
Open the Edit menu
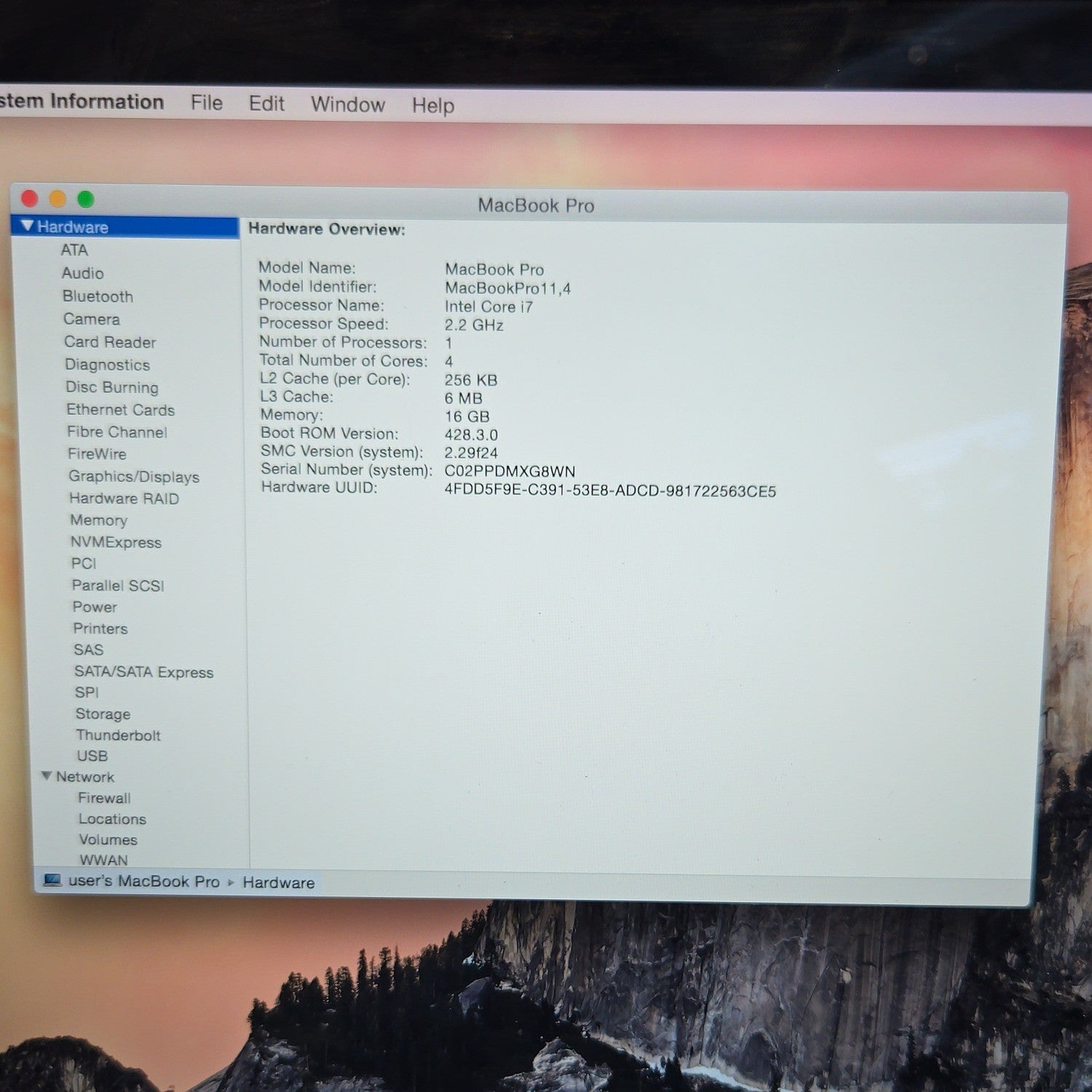pos(266,103)
